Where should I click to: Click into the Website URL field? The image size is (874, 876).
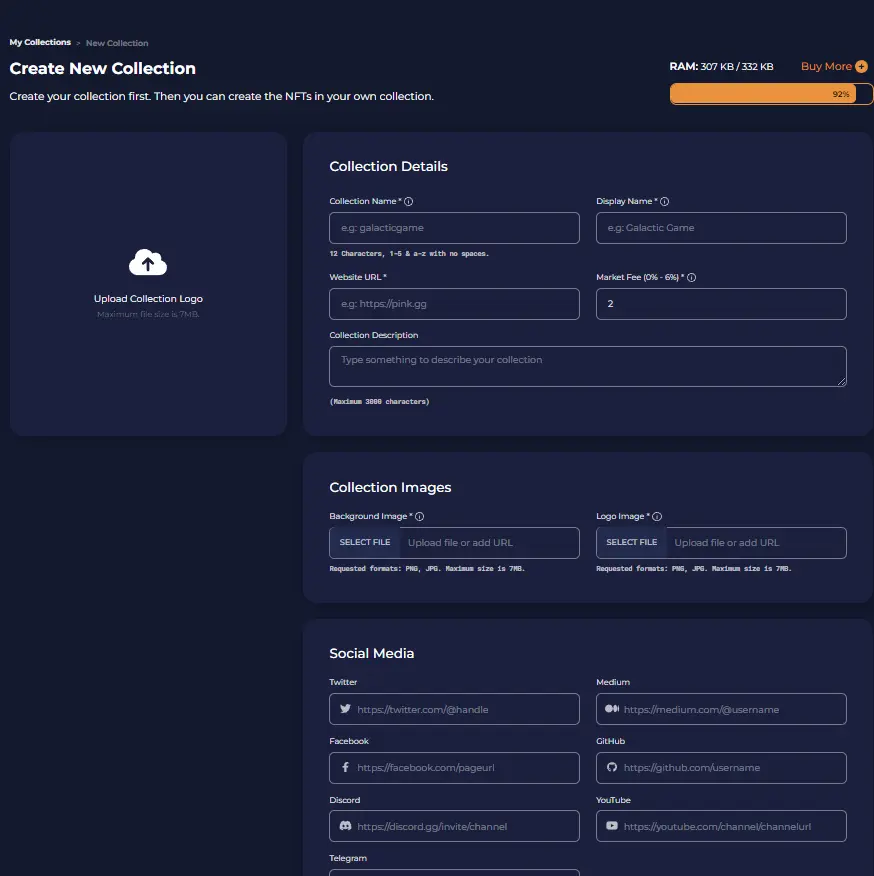pyautogui.click(x=454, y=304)
